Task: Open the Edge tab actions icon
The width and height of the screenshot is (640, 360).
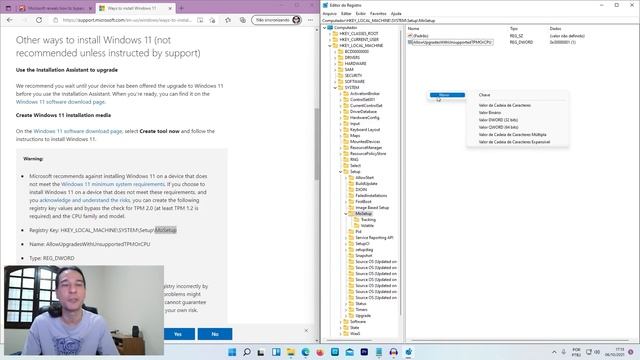Action: 8,8
